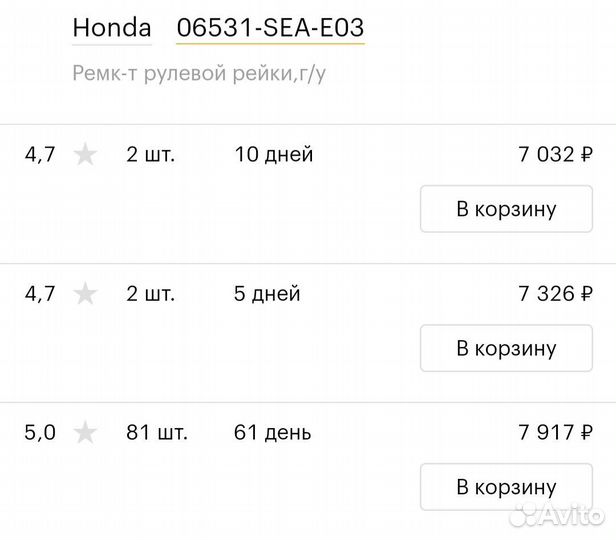Click the 7 326 ₽ price

click(555, 293)
